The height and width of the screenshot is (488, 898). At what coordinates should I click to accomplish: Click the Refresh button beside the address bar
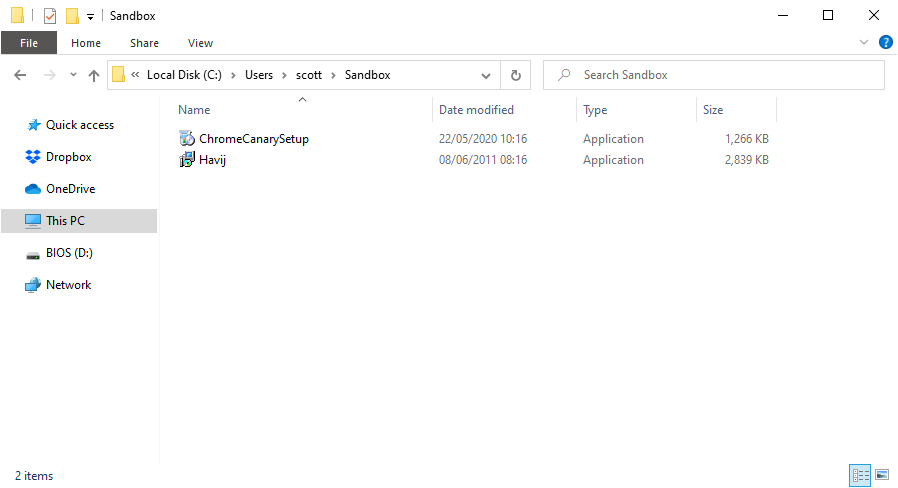pos(516,75)
